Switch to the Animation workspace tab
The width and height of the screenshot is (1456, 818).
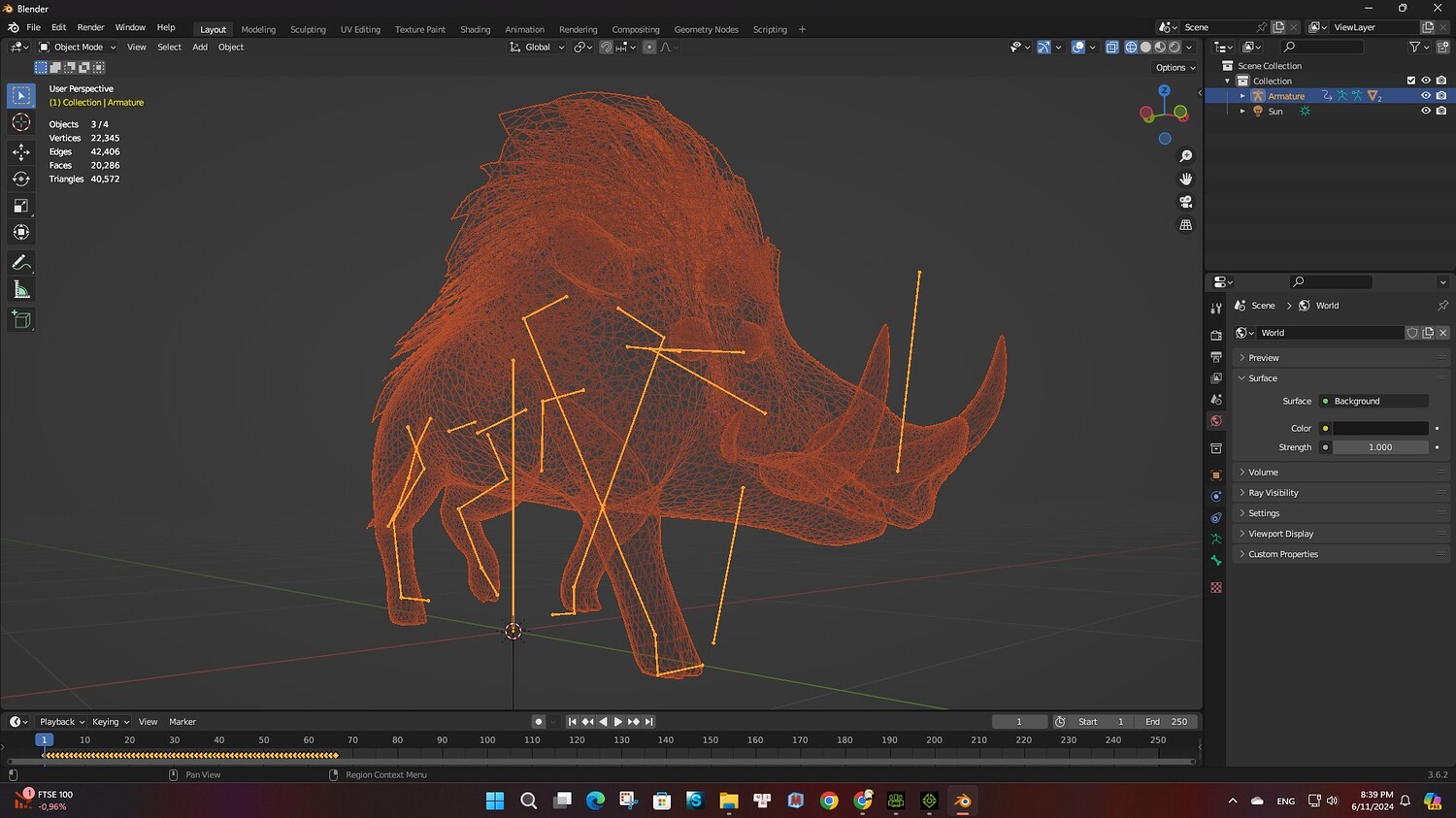(x=524, y=29)
